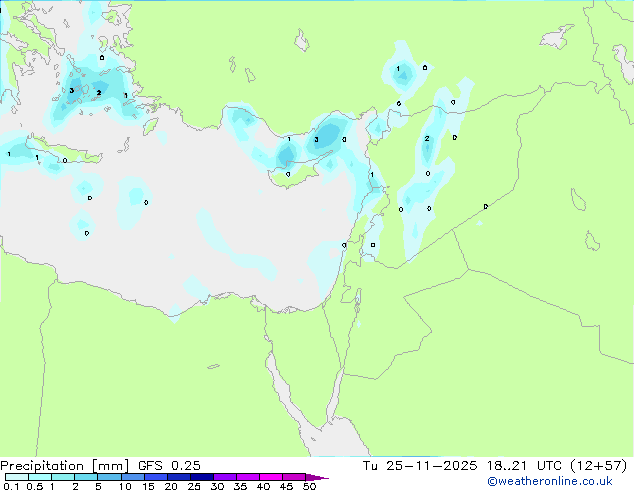Select the 45–50 mm legend swatch

pyautogui.click(x=294, y=477)
